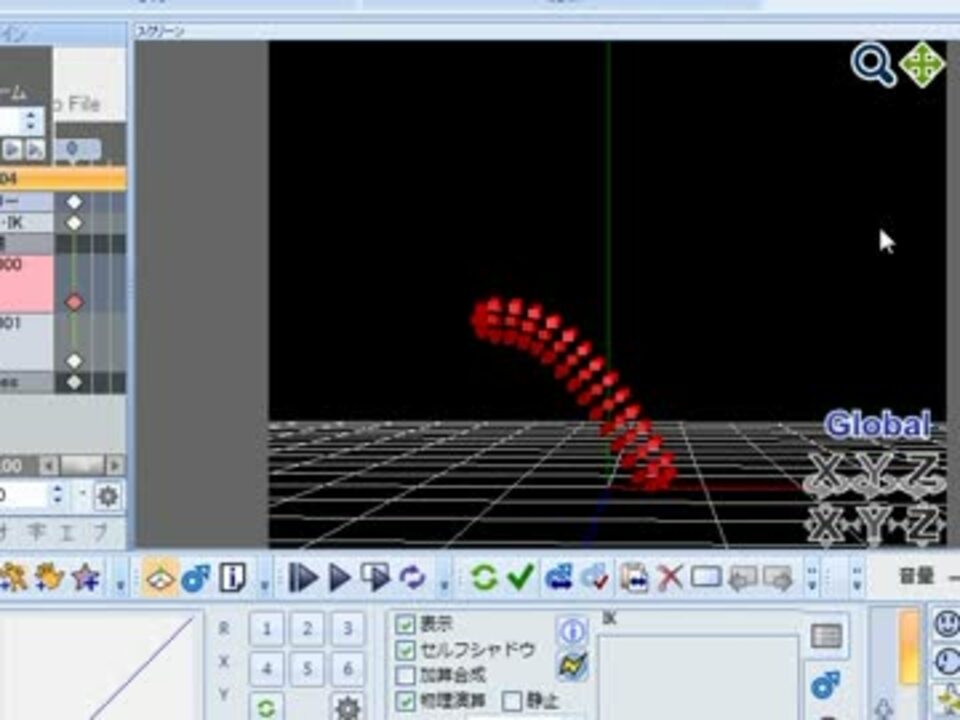
Task: Click the gear button below button 6
Action: click(347, 707)
